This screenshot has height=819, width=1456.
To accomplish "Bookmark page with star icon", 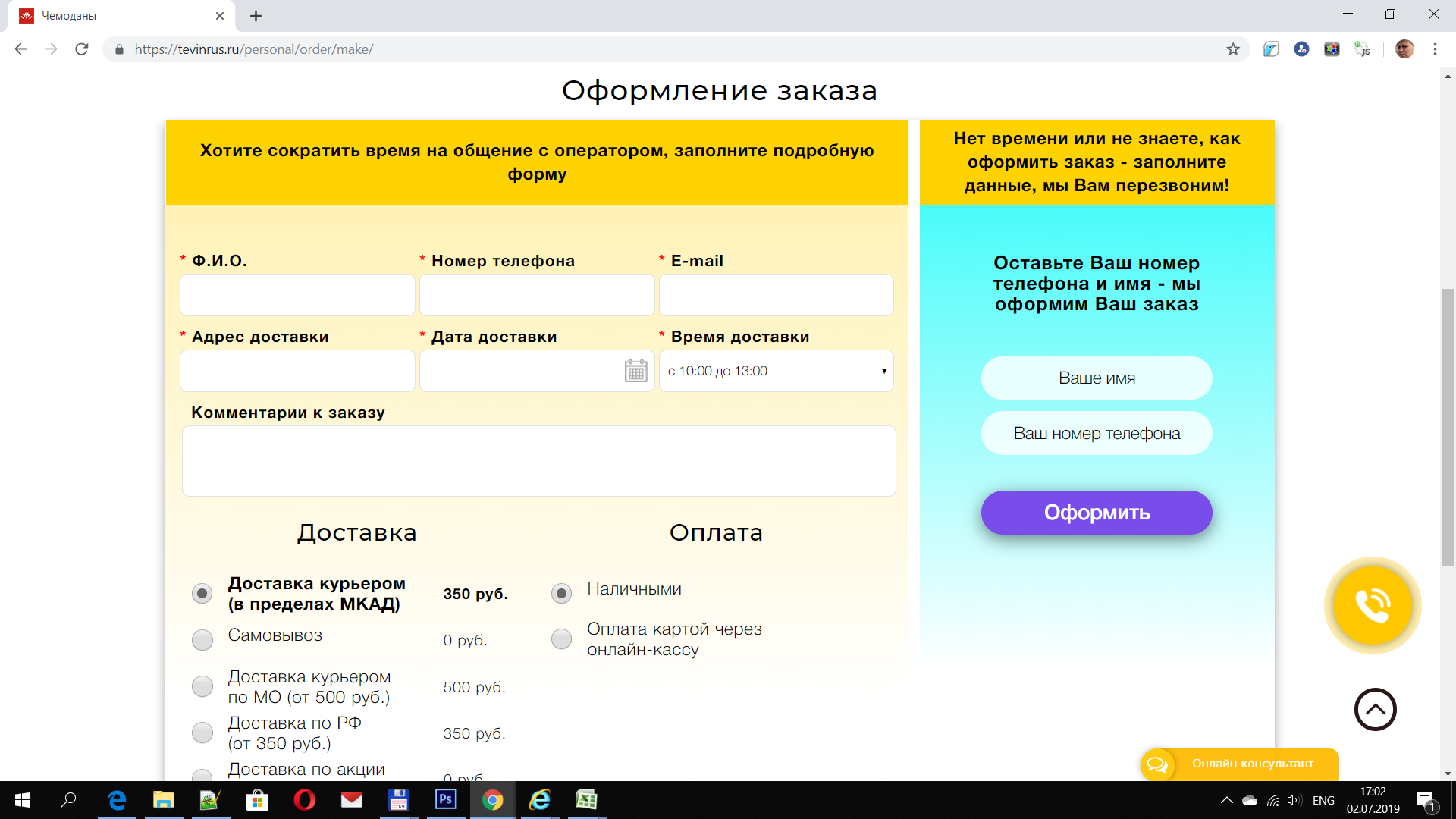I will pos(1233,49).
